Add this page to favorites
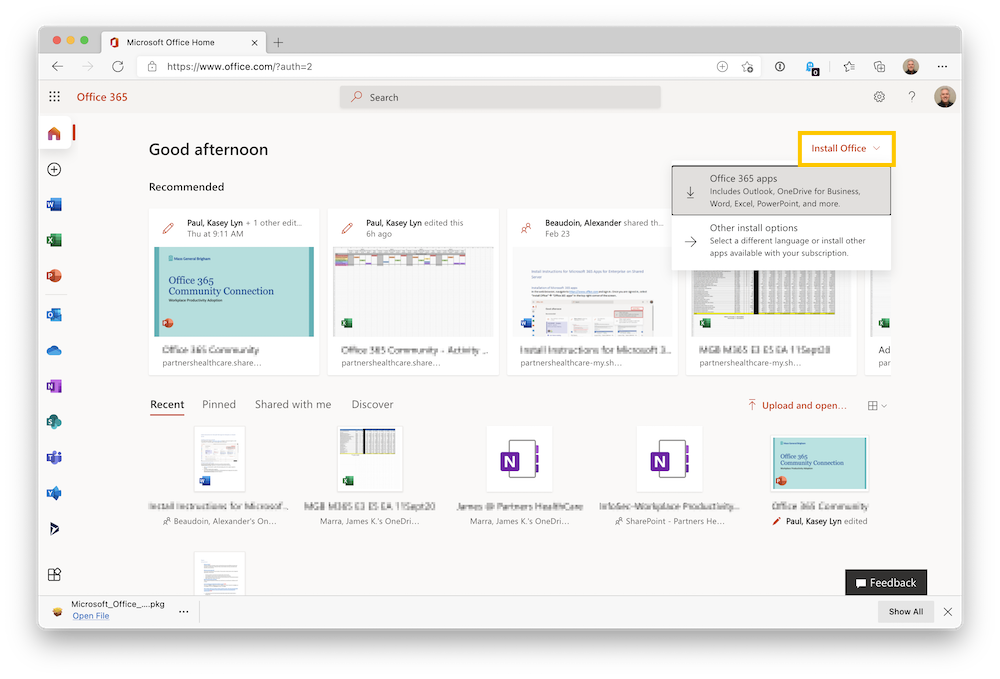The width and height of the screenshot is (1000, 679). 747,66
